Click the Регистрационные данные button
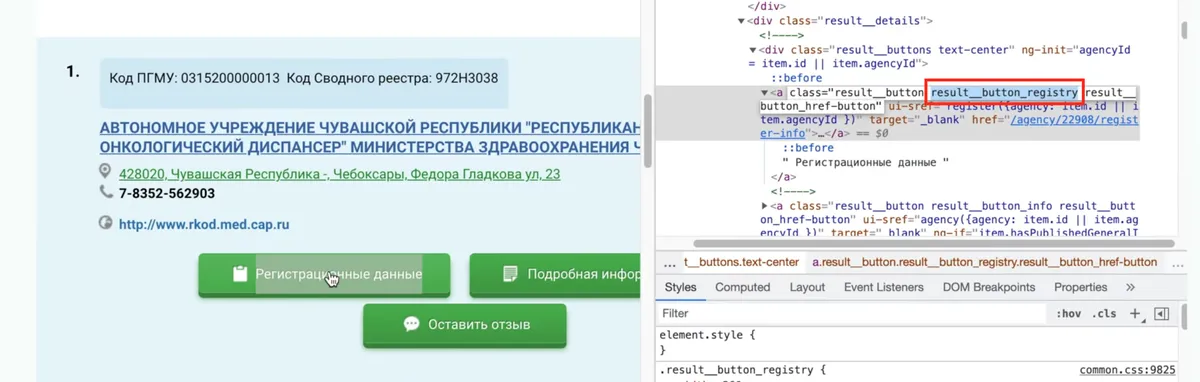This screenshot has height=382, width=1200. [x=324, y=274]
